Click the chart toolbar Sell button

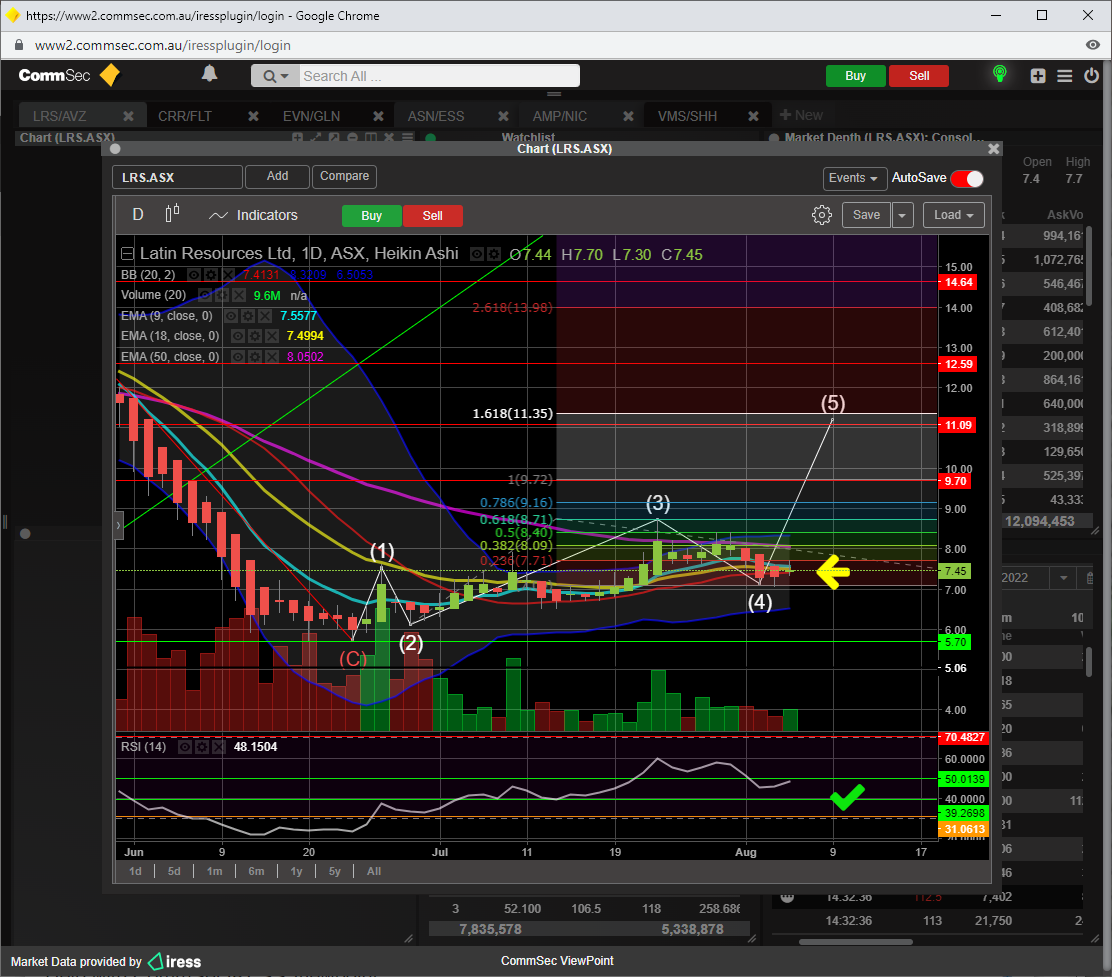click(433, 216)
